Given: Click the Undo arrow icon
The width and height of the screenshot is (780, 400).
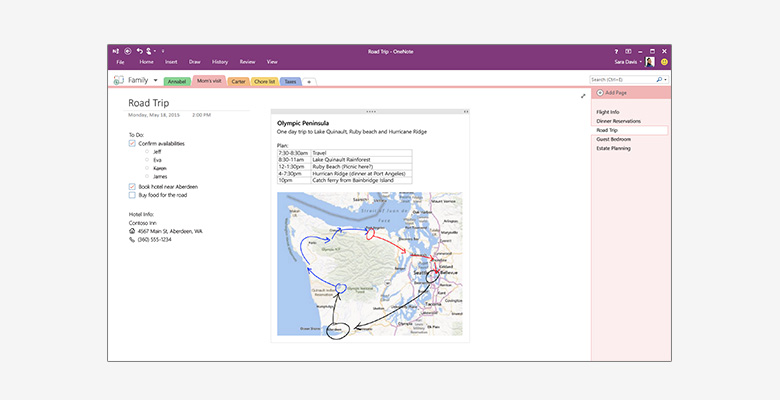Looking at the screenshot, I should pos(138,50).
